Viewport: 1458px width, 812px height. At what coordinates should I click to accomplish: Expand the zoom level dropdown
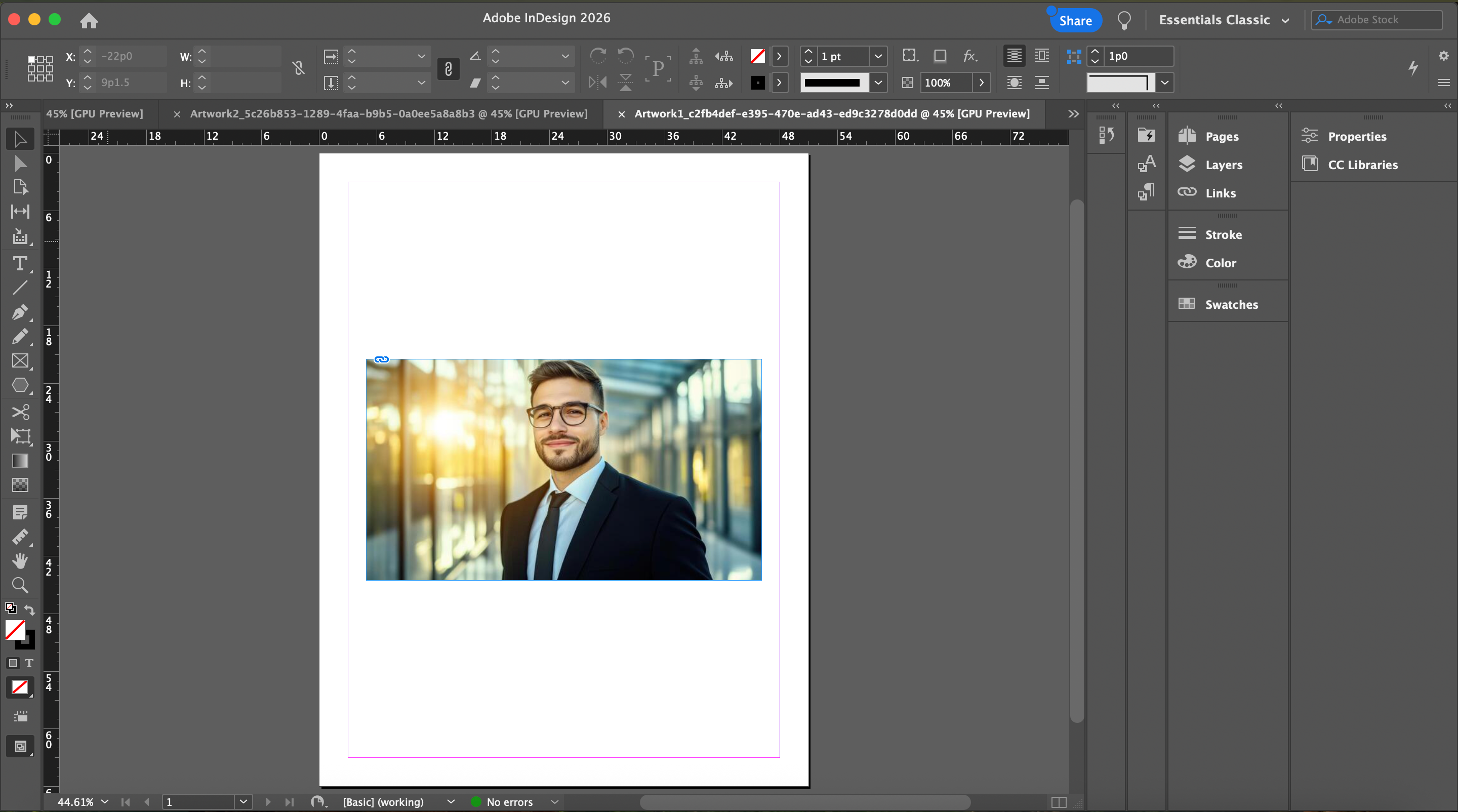pos(105,802)
